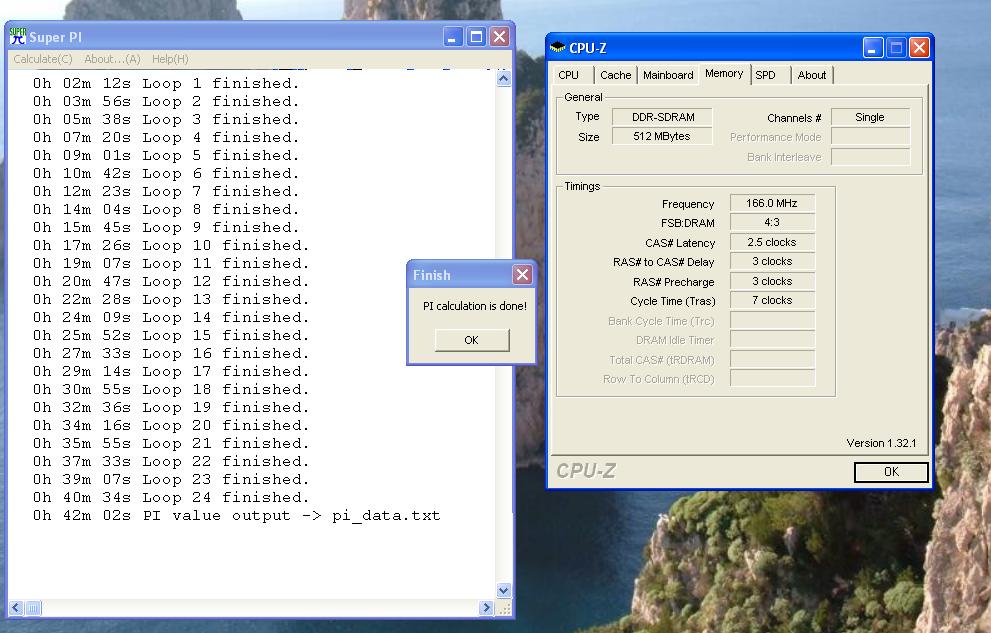The width and height of the screenshot is (991, 633).
Task: Switch to the Cache tab in CPU-Z
Action: coord(616,75)
